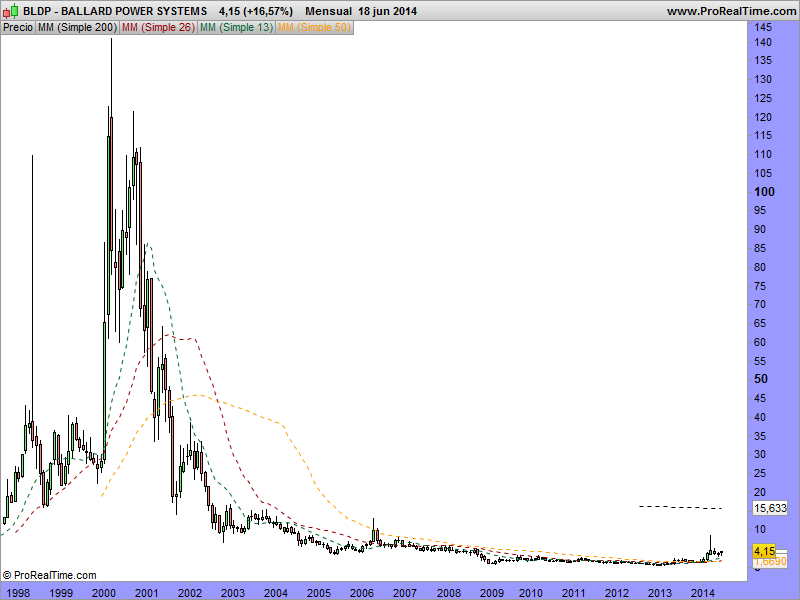
Task: Click the BLDP - BALLARD POWER SYSTEMS title
Action: (x=115, y=11)
